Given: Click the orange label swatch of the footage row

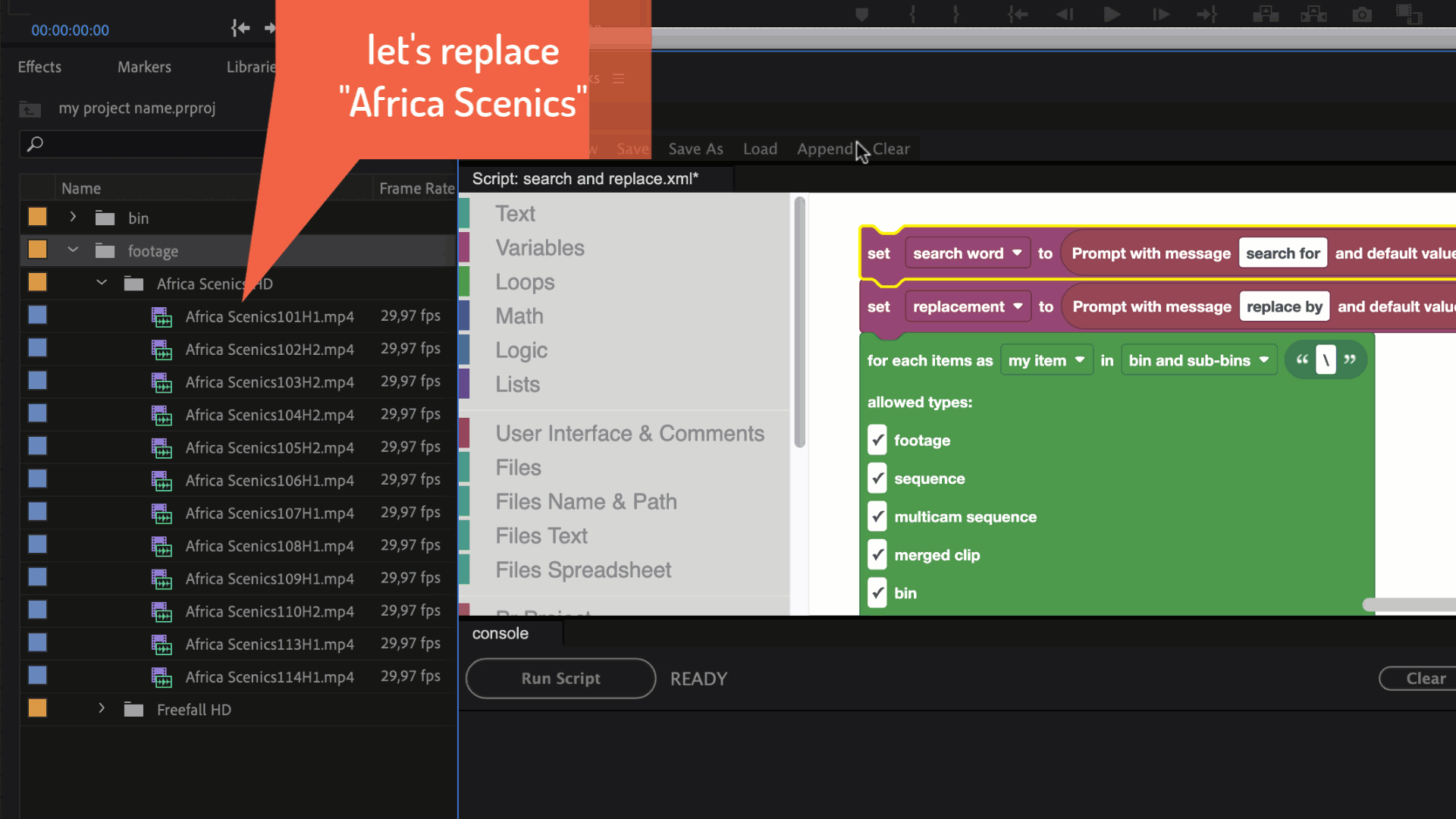Looking at the screenshot, I should [37, 249].
